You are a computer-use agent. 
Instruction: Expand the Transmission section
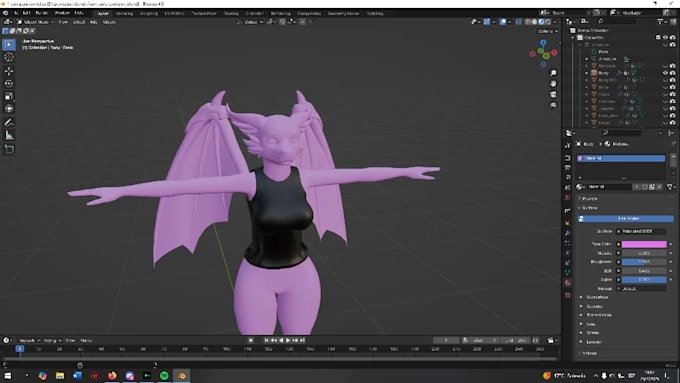point(598,315)
